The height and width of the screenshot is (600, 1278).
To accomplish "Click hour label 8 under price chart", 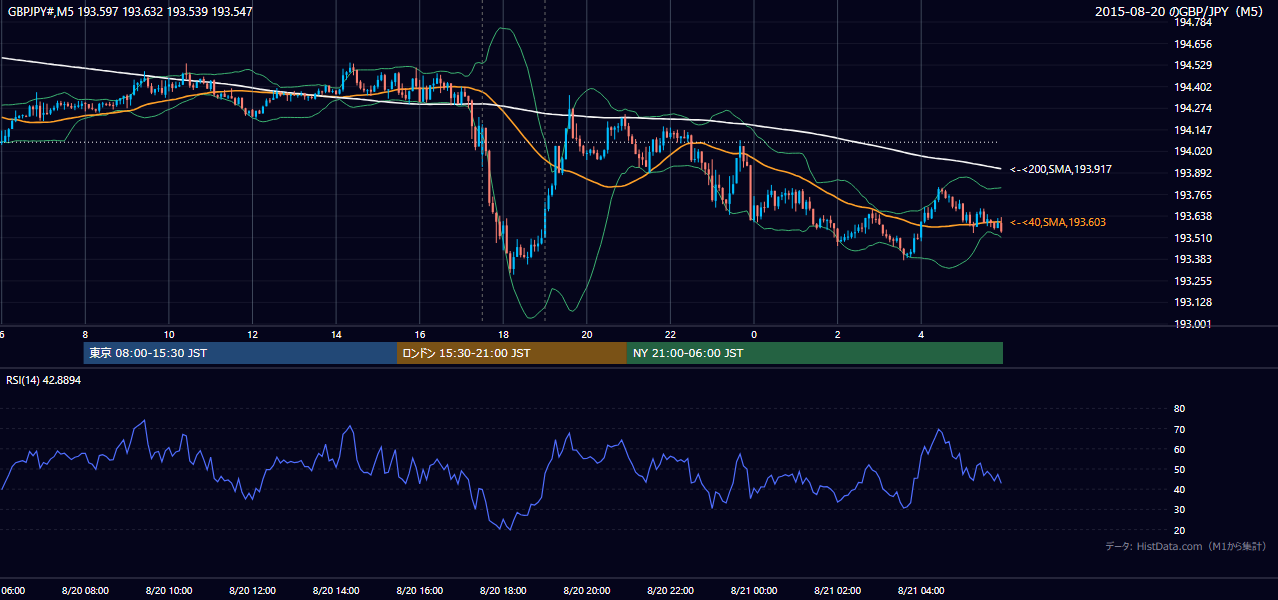I will (x=85, y=334).
